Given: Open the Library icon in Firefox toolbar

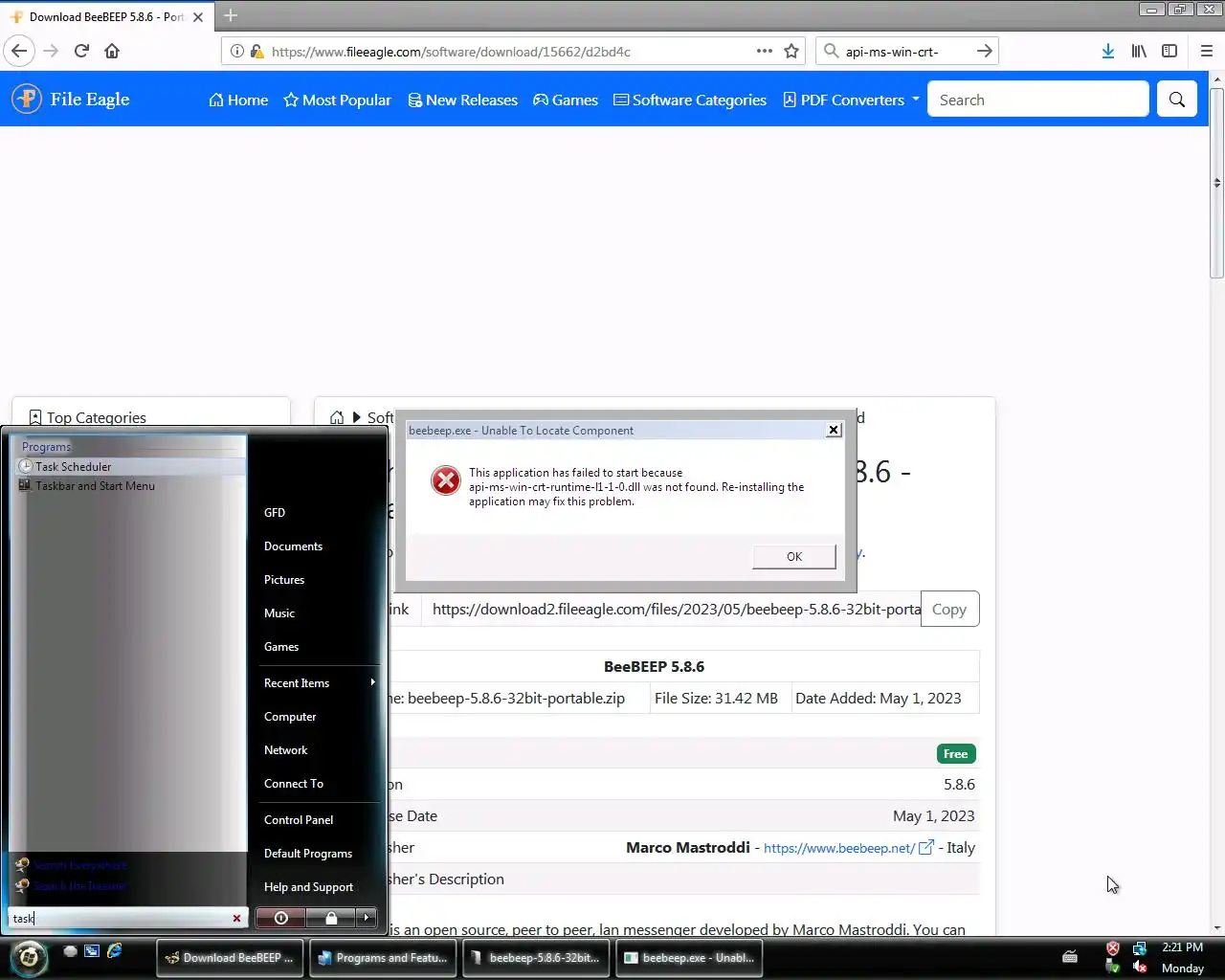Looking at the screenshot, I should (1139, 51).
